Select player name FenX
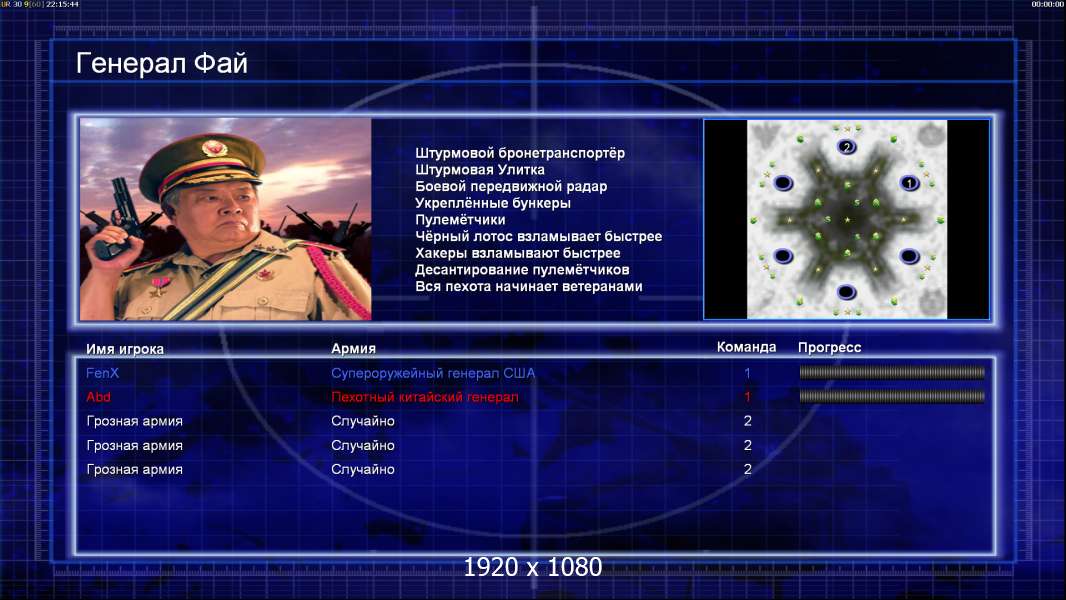 click(103, 373)
